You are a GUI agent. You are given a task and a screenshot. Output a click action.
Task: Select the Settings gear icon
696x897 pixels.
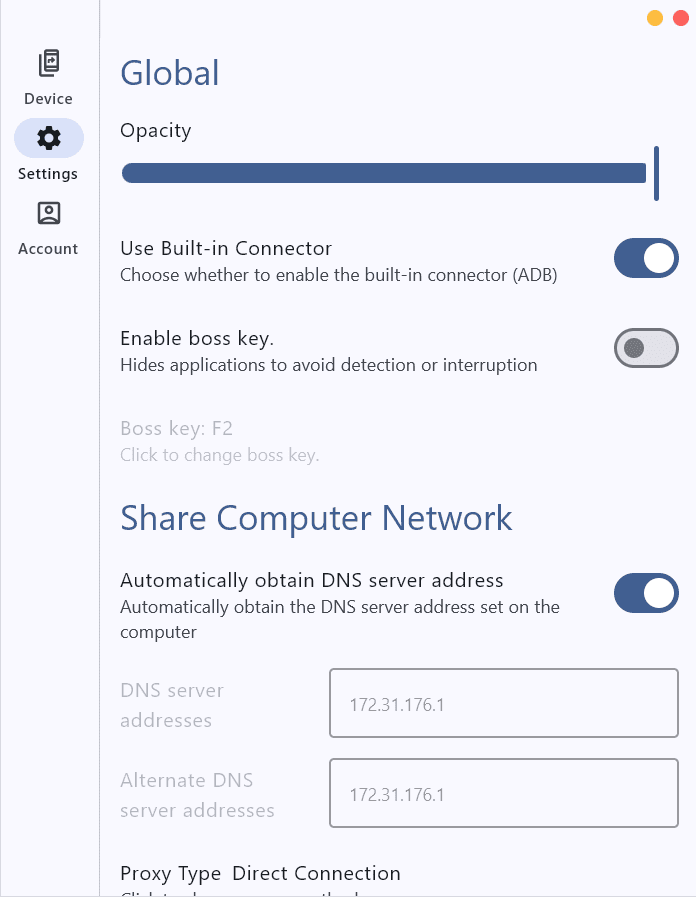point(48,138)
